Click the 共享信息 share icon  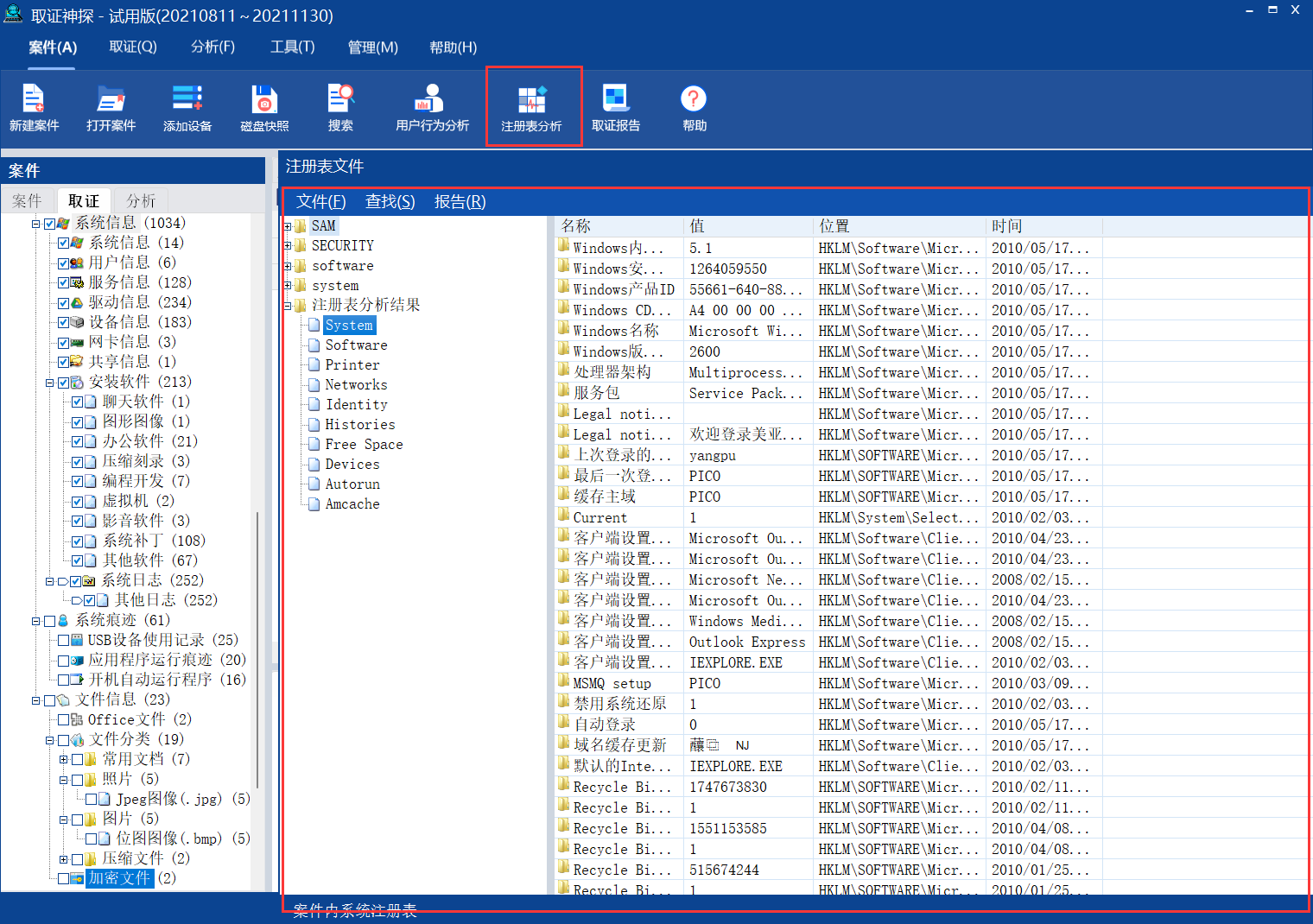coord(77,362)
